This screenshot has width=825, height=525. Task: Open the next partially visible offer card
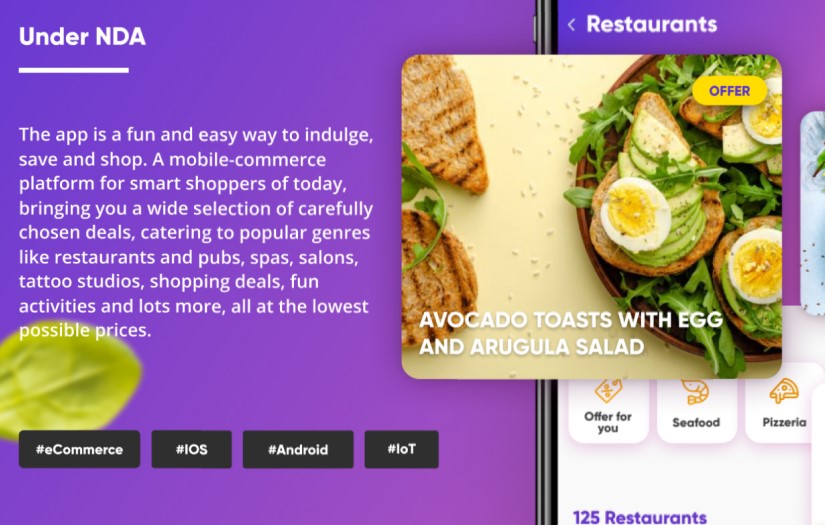[x=812, y=213]
